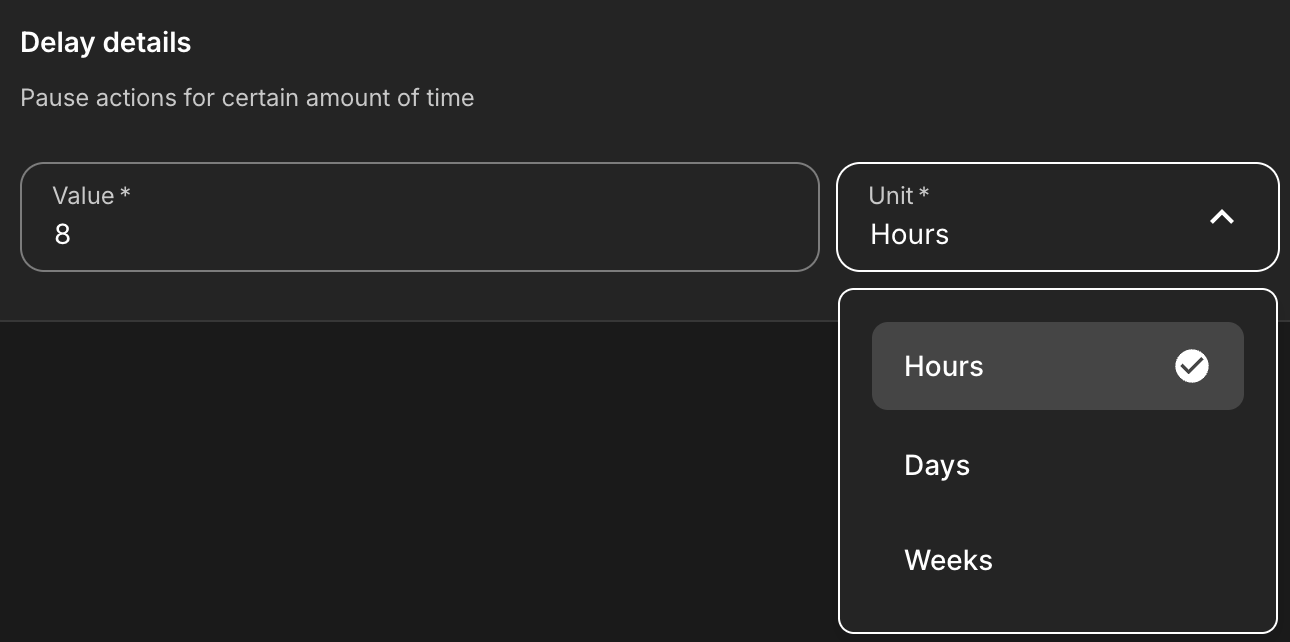Click the checkmark icon beside Hours
The image size is (1290, 642).
1191,366
